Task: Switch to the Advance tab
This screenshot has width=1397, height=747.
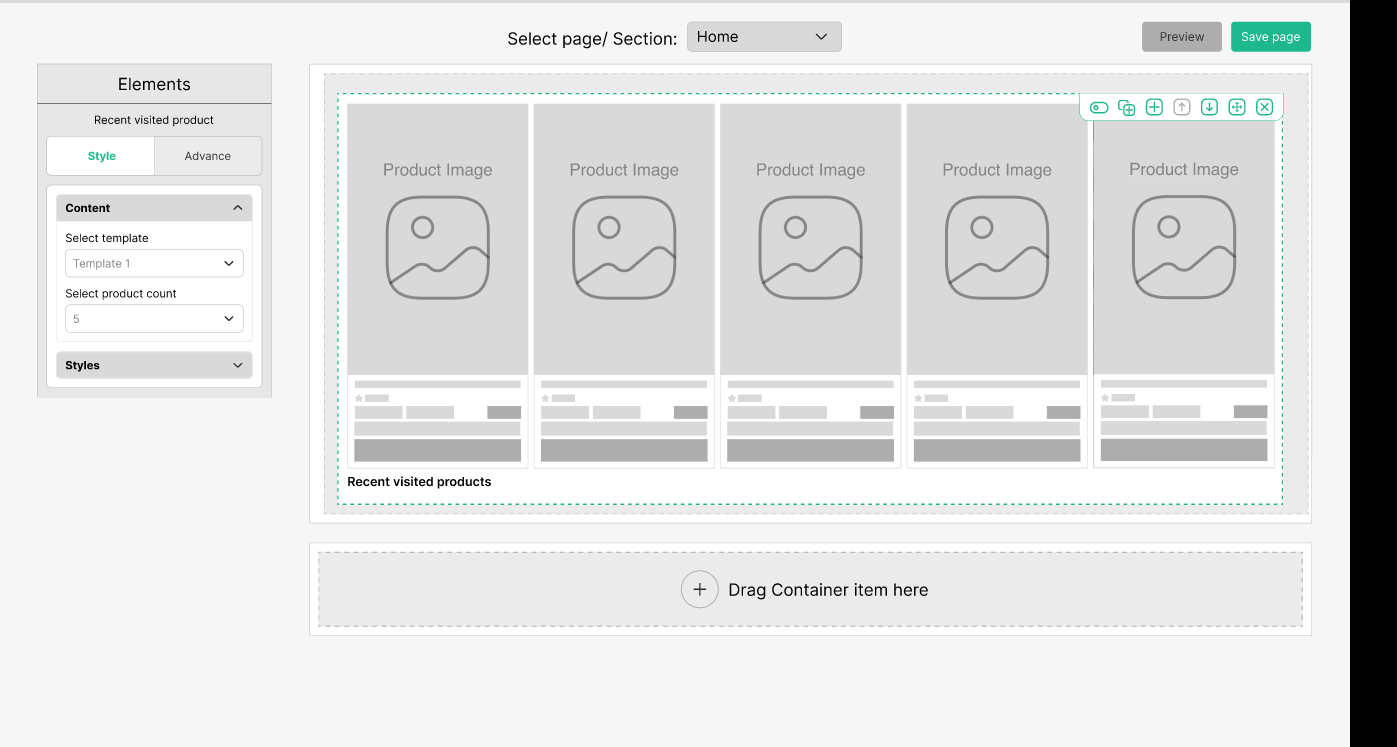Action: coord(208,156)
